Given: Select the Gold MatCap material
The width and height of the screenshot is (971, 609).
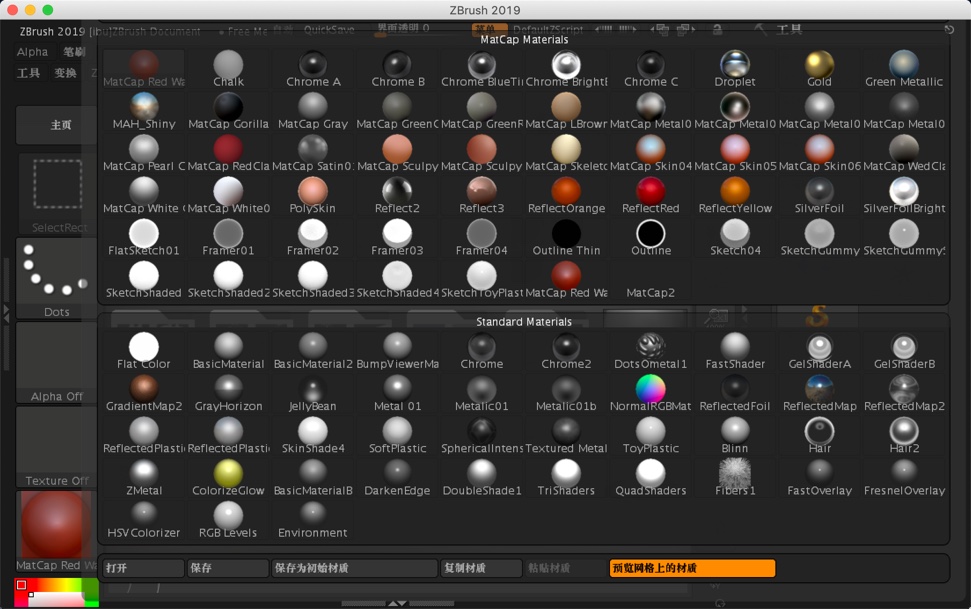Looking at the screenshot, I should click(817, 65).
